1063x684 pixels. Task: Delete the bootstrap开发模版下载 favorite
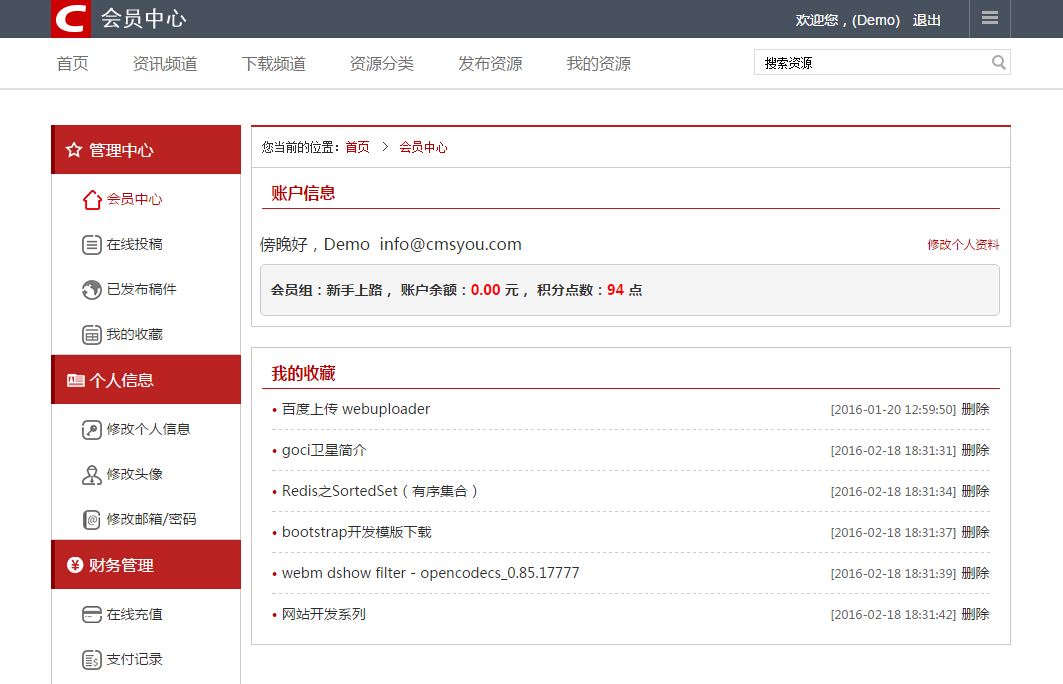click(x=976, y=532)
